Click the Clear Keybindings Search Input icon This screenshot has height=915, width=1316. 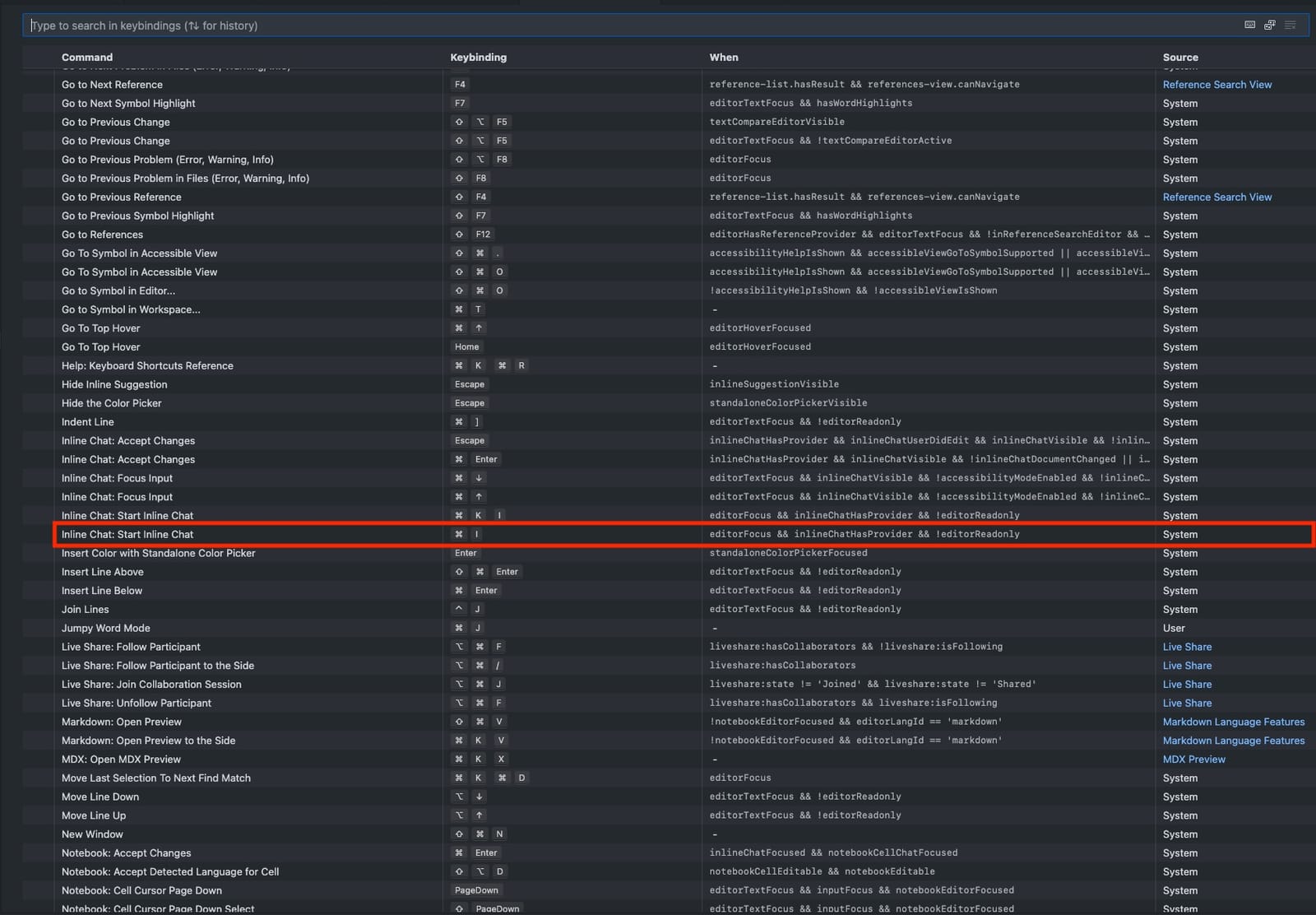point(1290,25)
